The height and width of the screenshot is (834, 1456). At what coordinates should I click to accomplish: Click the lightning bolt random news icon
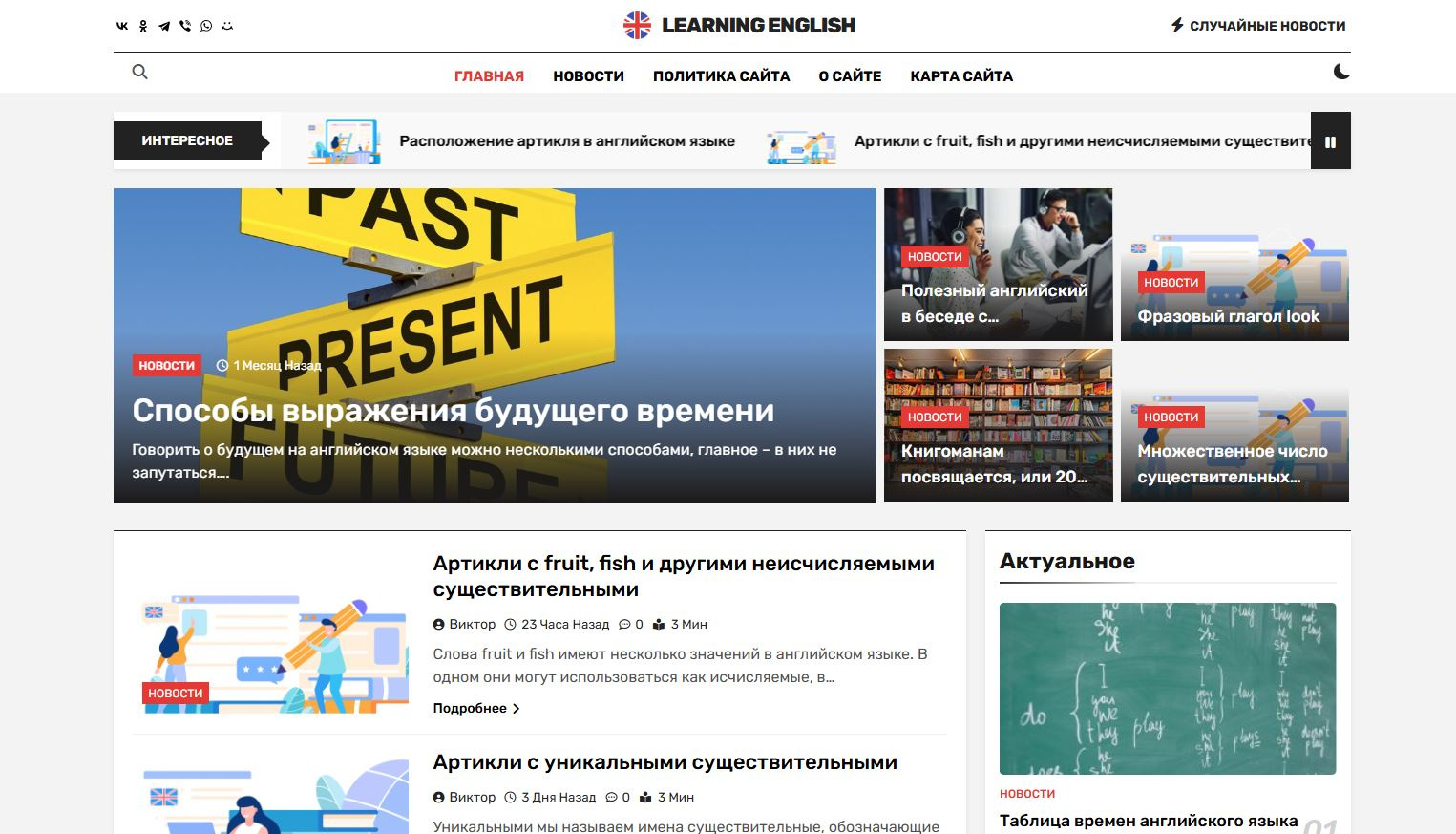coord(1177,26)
